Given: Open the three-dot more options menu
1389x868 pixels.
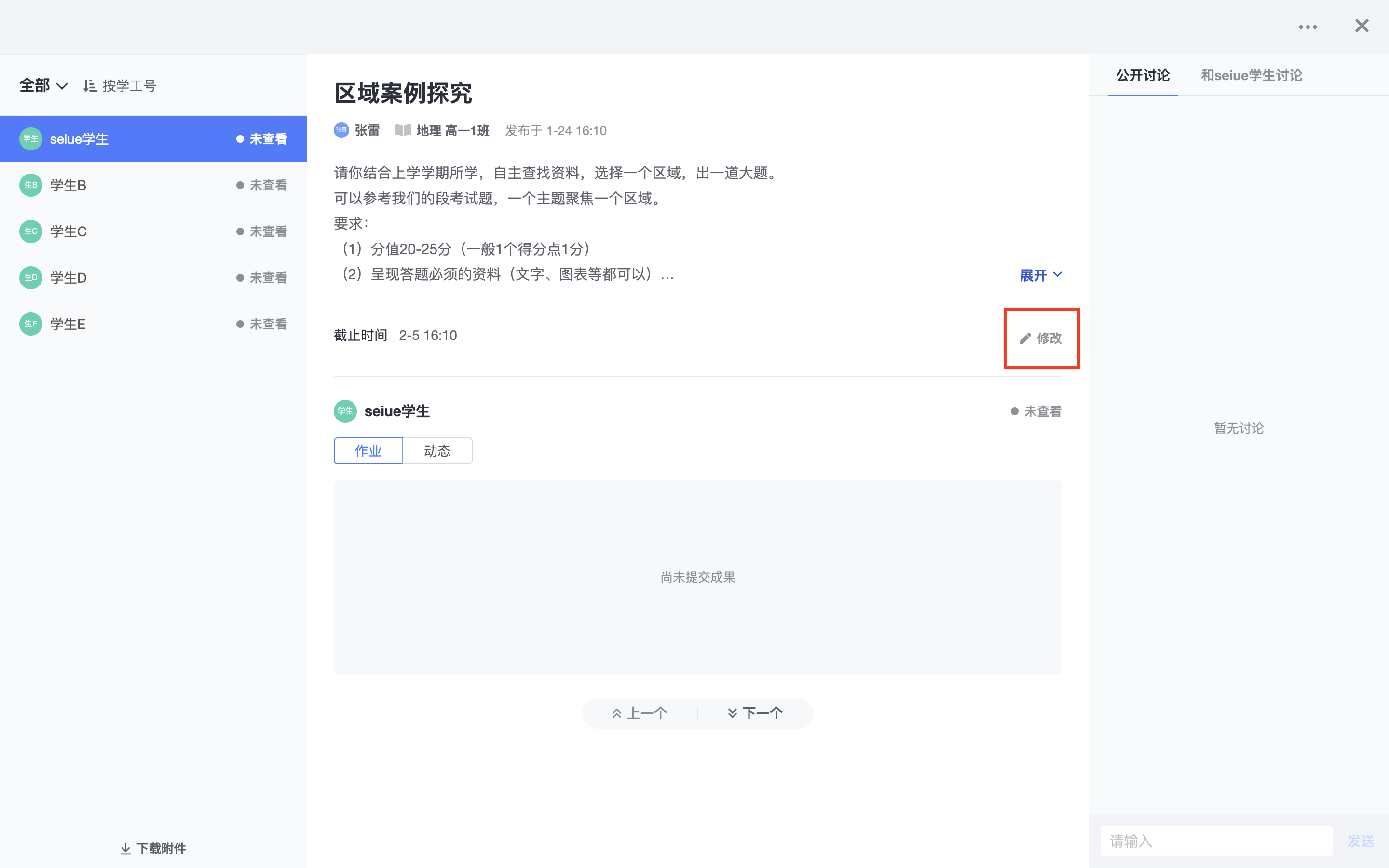Looking at the screenshot, I should [1307, 27].
